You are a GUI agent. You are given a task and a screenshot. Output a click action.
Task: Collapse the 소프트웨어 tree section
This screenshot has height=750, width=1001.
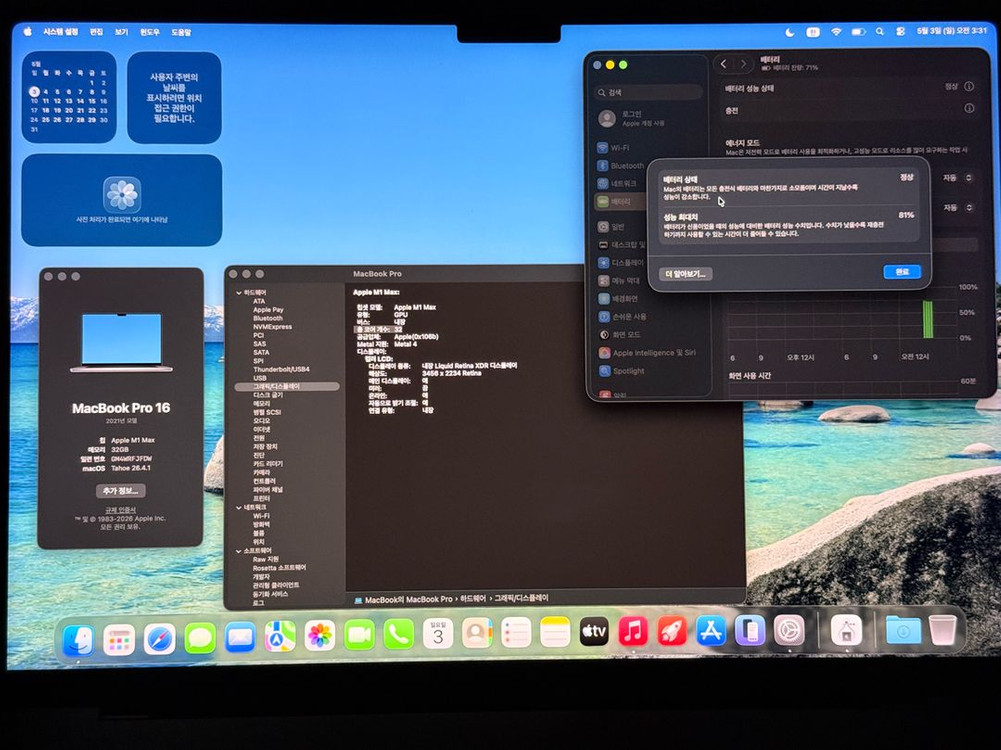coord(239,550)
